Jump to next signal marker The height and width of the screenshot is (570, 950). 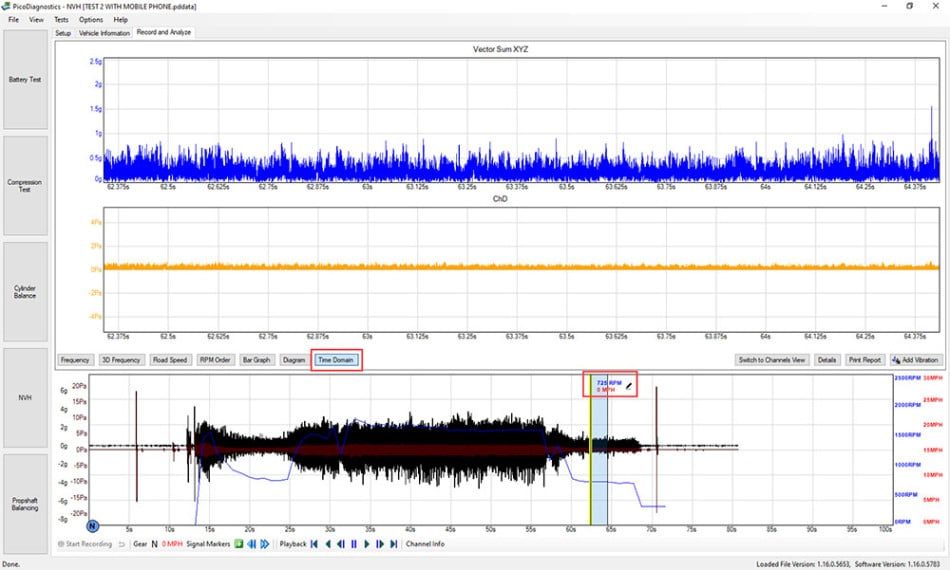click(x=265, y=544)
